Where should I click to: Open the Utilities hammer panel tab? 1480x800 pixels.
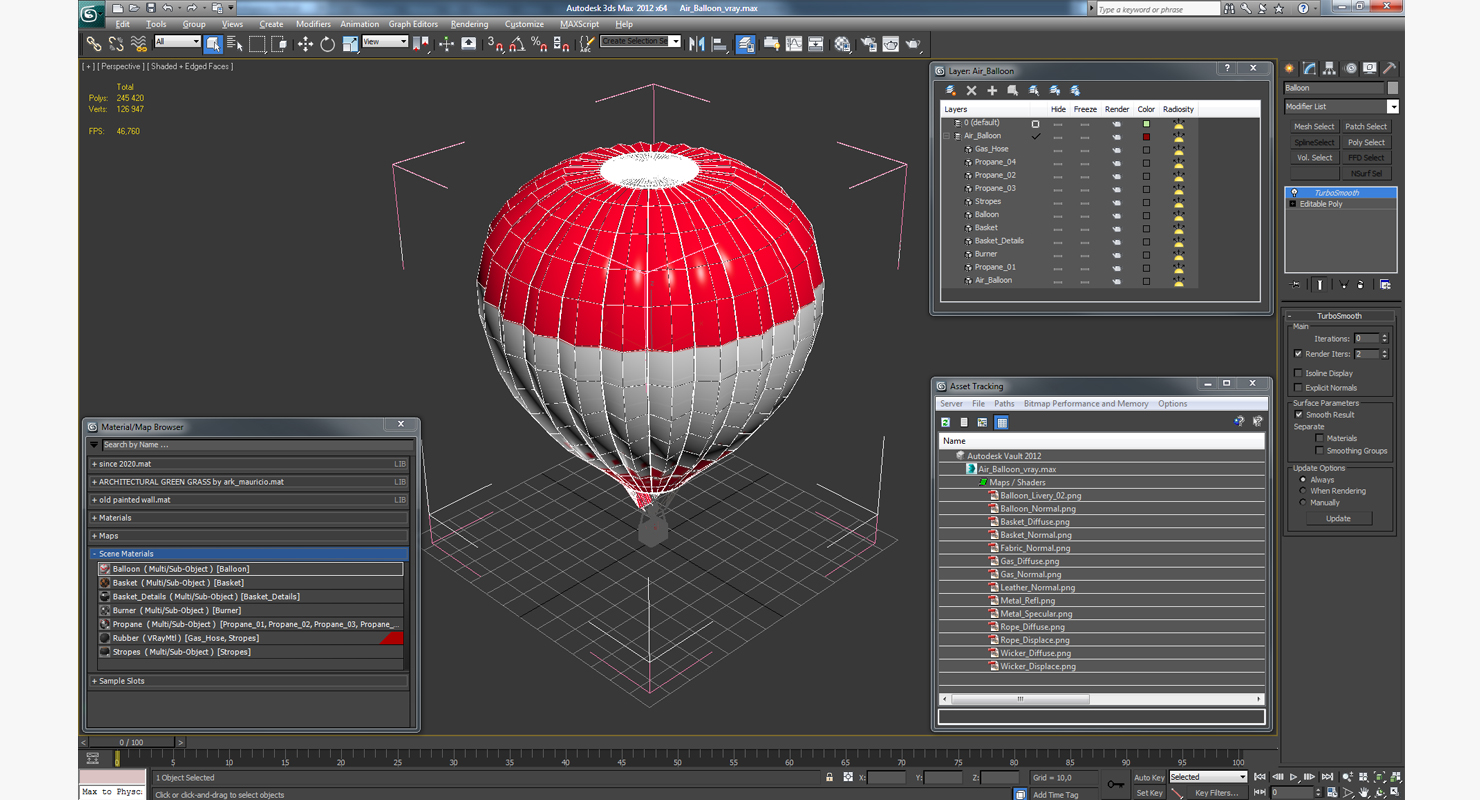point(1389,68)
